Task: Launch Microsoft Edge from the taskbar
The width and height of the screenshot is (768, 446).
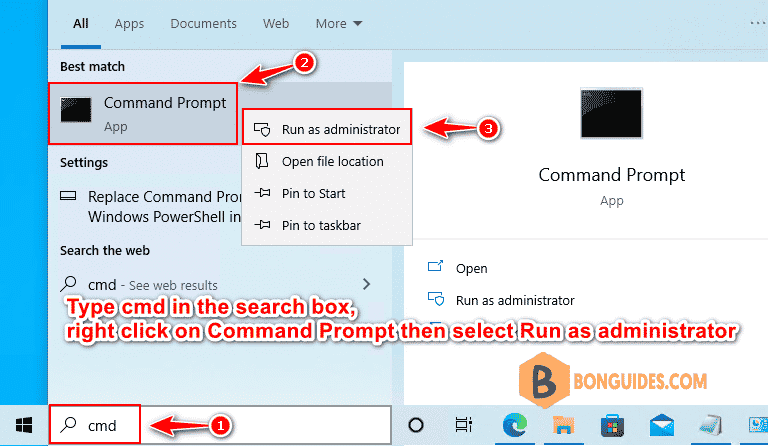Action: point(514,424)
